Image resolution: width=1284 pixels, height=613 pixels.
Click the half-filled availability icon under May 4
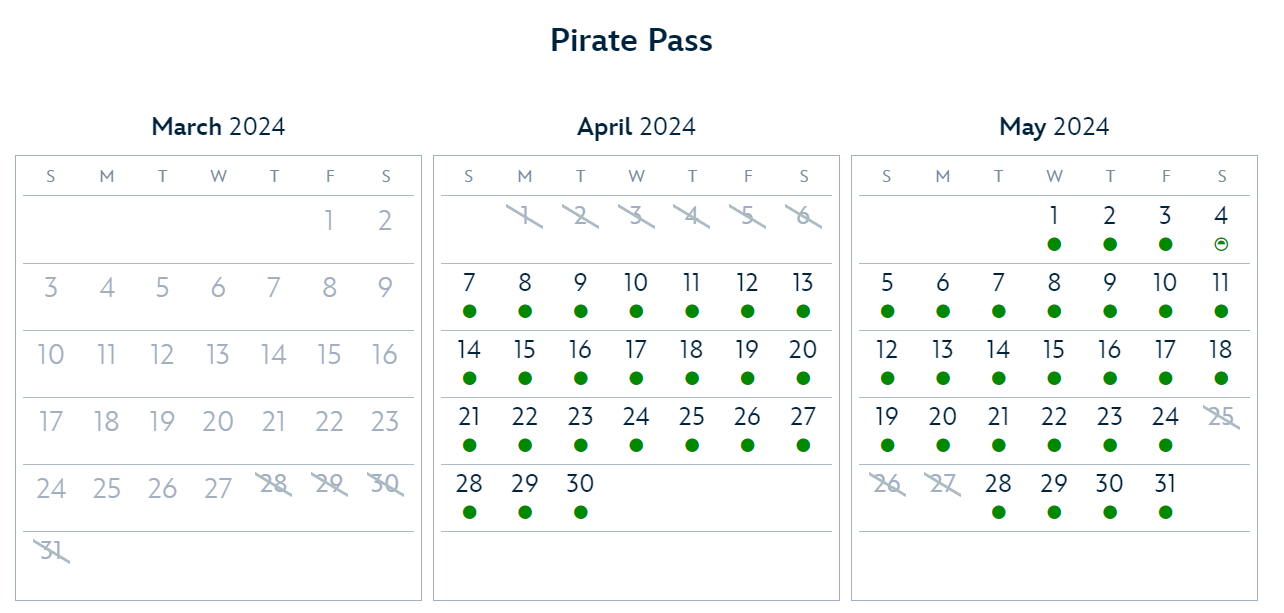1221,244
